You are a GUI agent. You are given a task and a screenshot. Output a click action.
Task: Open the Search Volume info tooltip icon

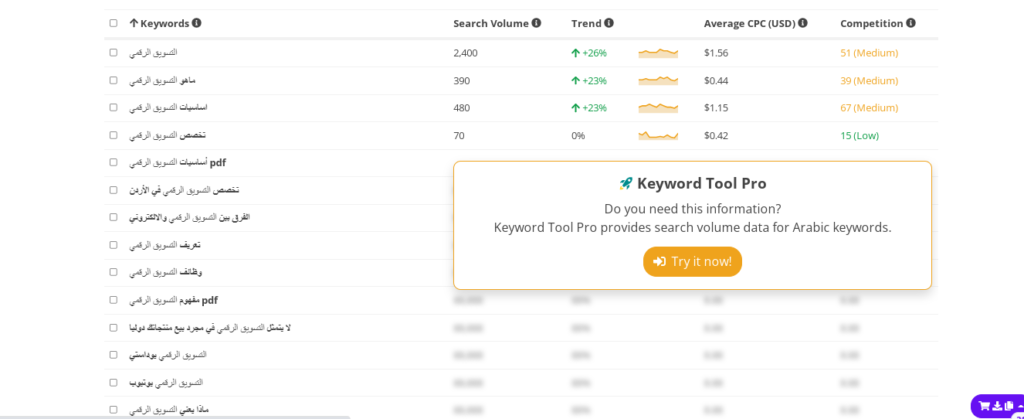536,23
